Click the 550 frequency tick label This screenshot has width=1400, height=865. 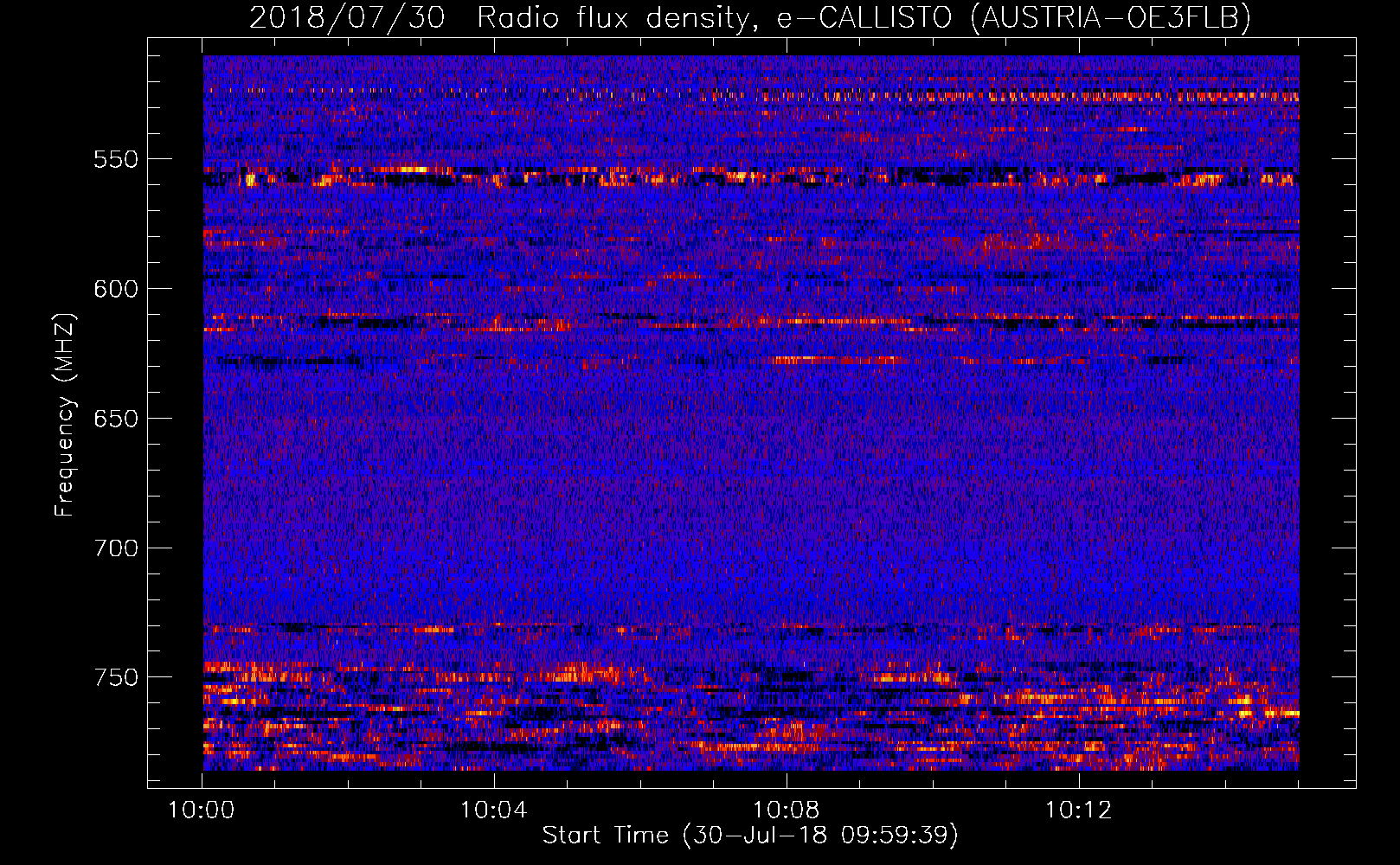click(116, 159)
